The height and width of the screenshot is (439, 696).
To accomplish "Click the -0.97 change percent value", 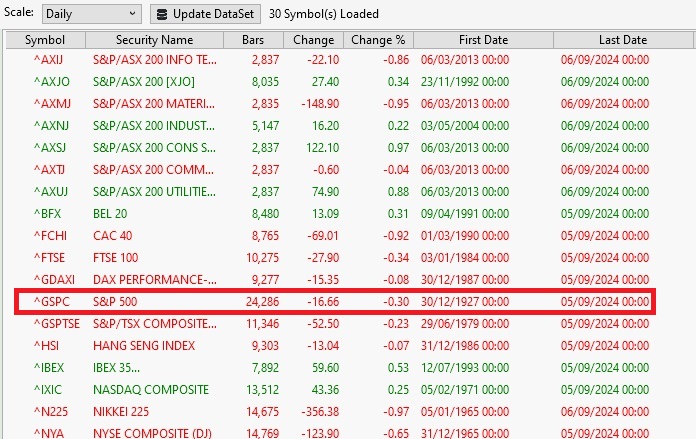I will (x=396, y=412).
